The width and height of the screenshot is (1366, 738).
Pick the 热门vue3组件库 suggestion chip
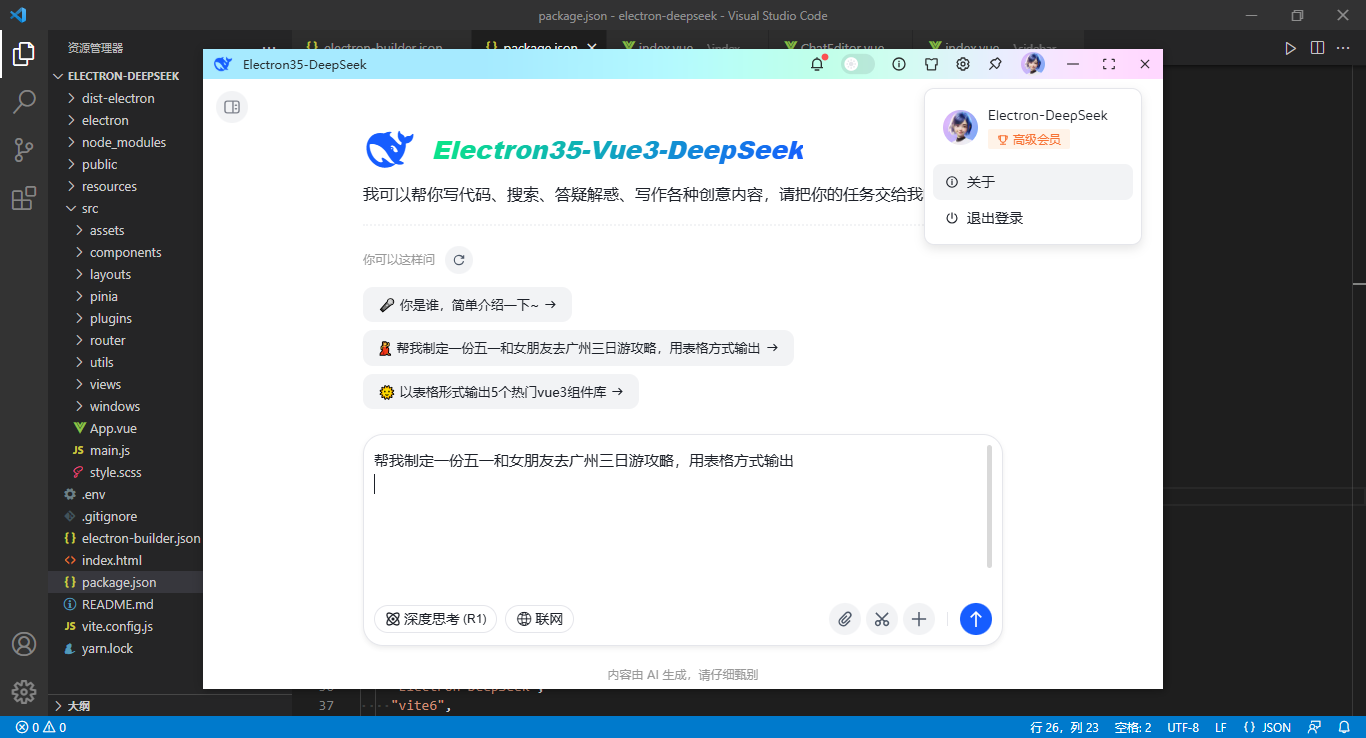pyautogui.click(x=500, y=392)
